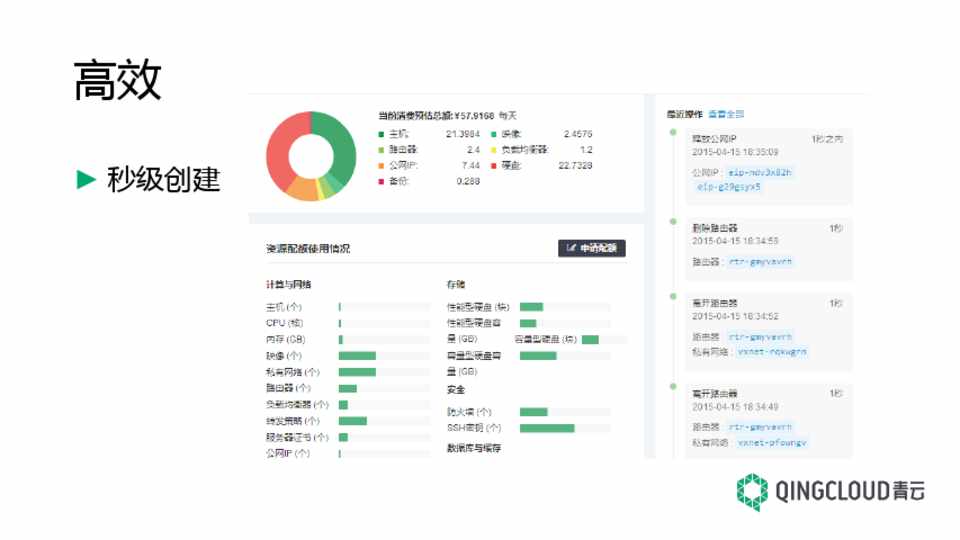The image size is (960, 540).
Task: Click the 私有网络 quota usage bar
Action: 357,372
